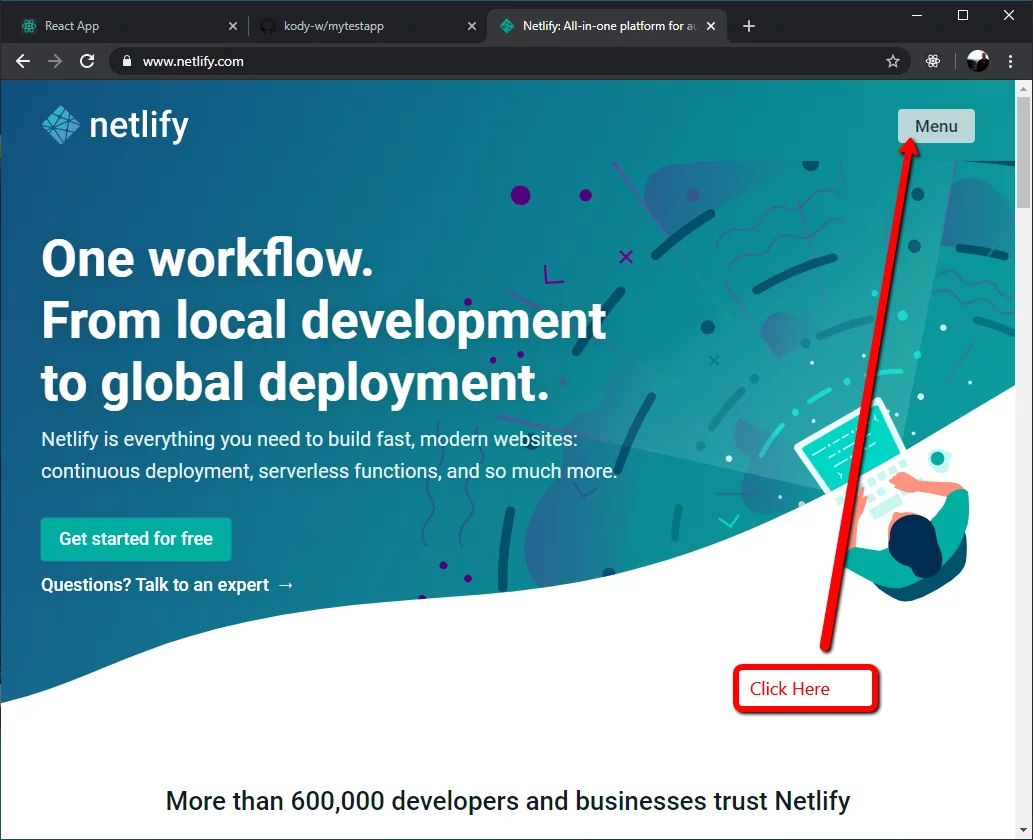Reload the Netlify page
The height and width of the screenshot is (840, 1033).
point(87,61)
